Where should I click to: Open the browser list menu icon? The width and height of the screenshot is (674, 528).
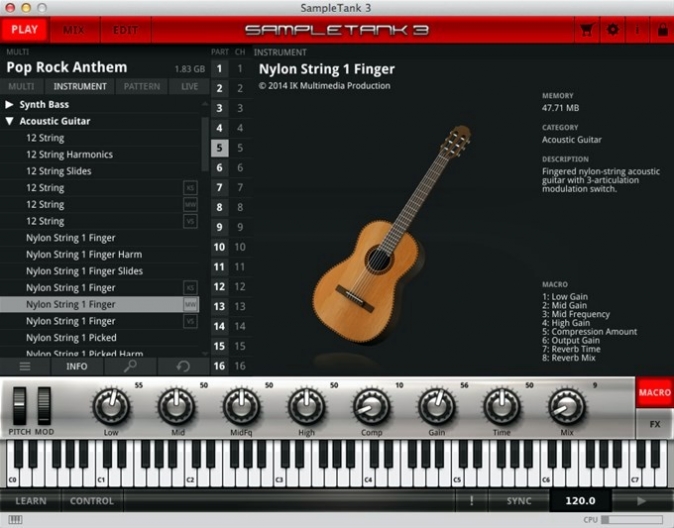tap(25, 366)
